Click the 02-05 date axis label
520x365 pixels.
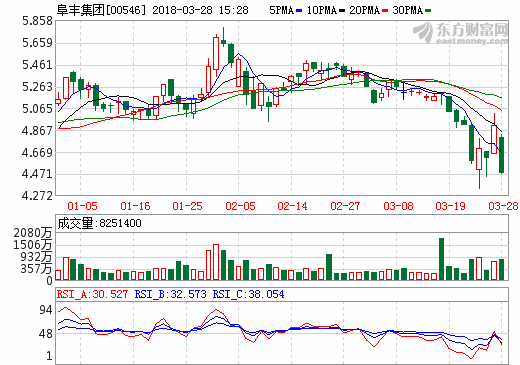[x=240, y=206]
